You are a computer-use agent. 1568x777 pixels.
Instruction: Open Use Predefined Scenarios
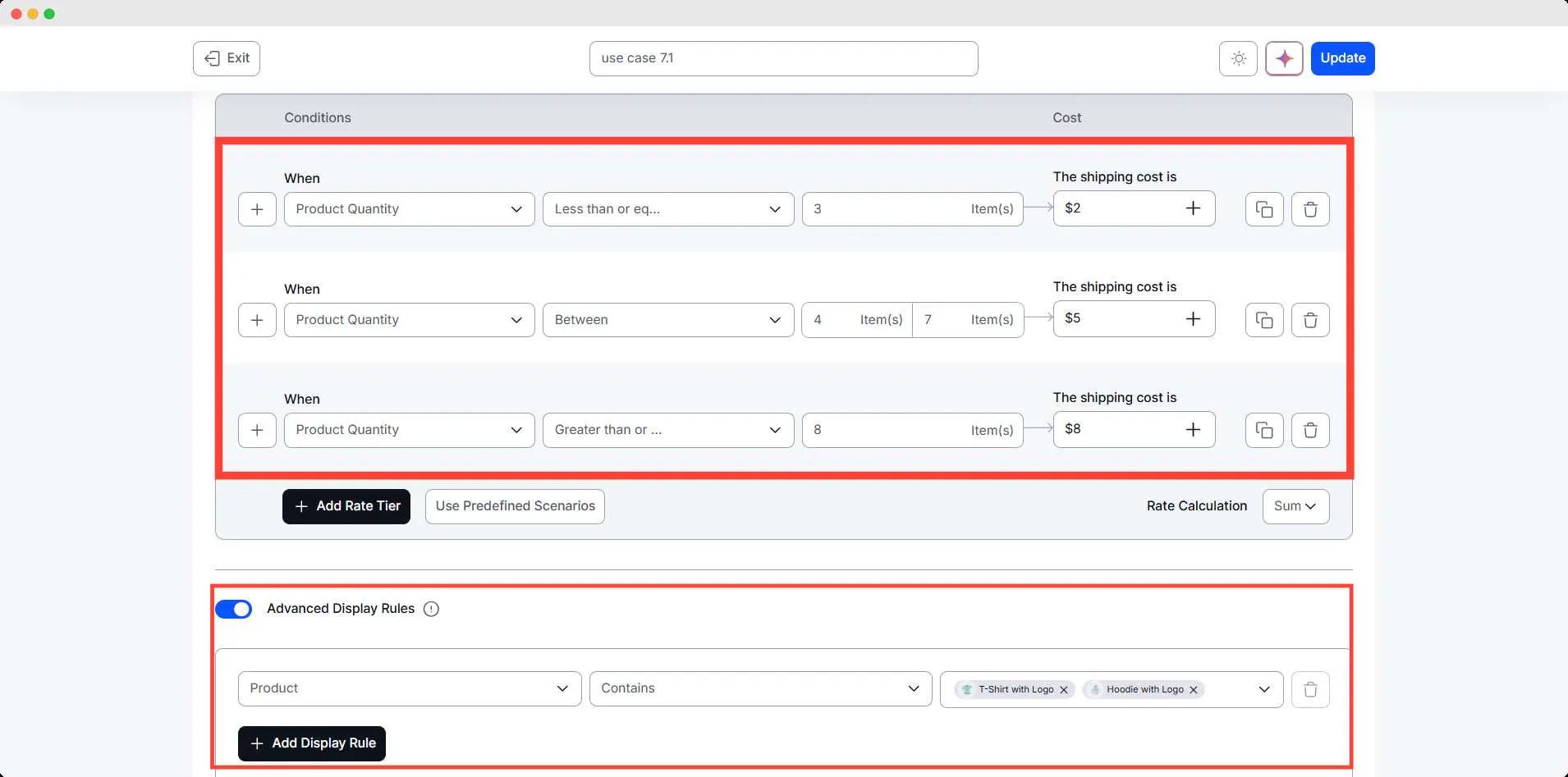click(514, 506)
